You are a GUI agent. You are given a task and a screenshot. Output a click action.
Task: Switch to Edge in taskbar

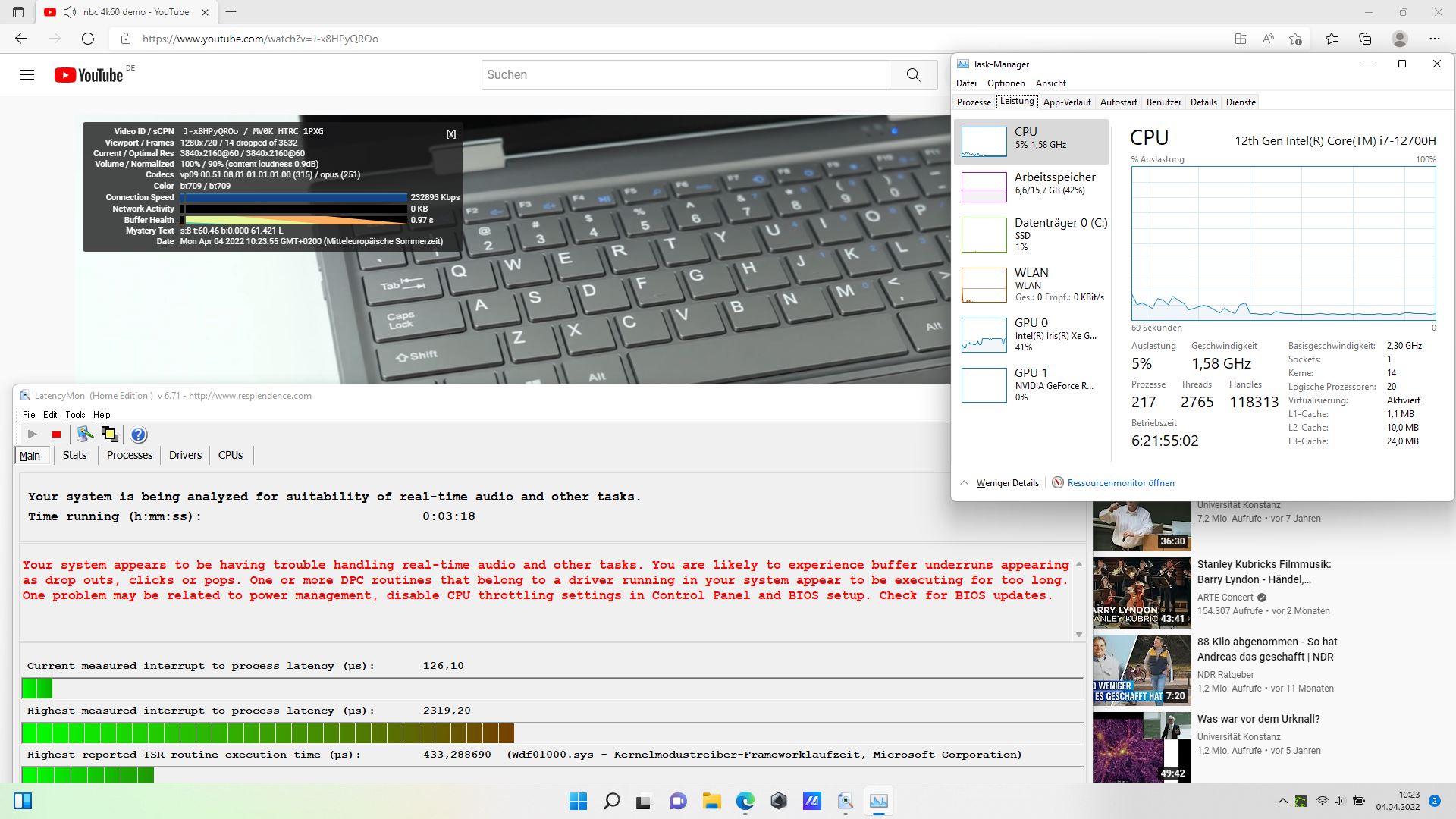745,801
